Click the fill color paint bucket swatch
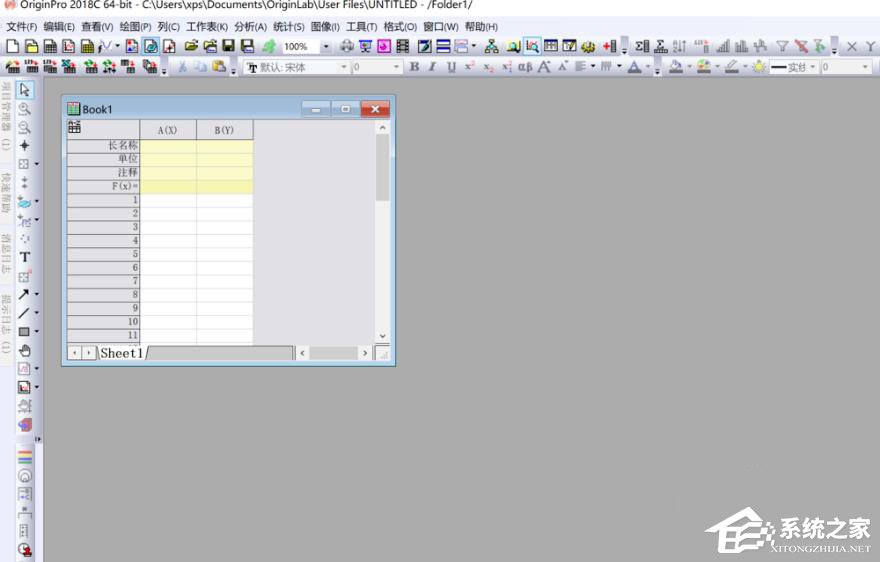Image resolution: width=880 pixels, height=562 pixels. click(x=676, y=67)
